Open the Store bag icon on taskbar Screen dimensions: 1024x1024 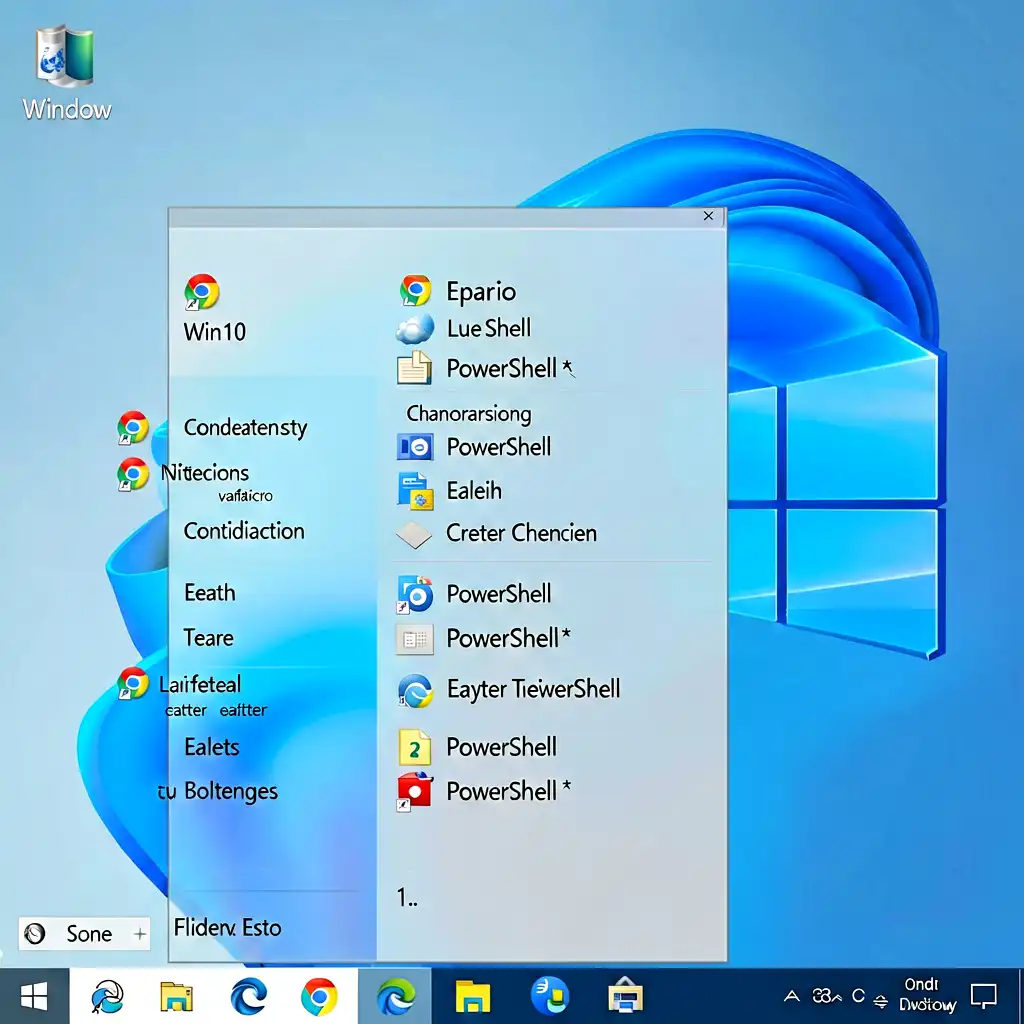pyautogui.click(x=625, y=995)
